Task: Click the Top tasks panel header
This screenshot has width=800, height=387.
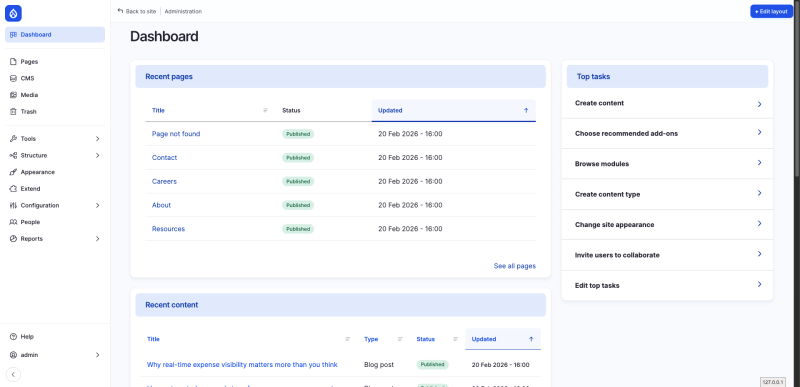Action: click(667, 76)
